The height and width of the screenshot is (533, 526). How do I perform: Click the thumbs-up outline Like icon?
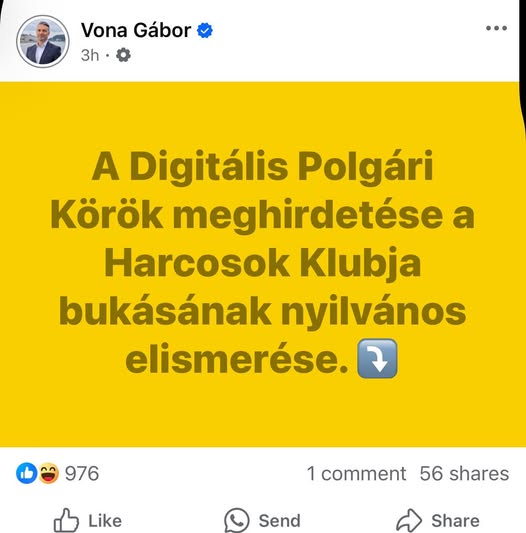66,520
